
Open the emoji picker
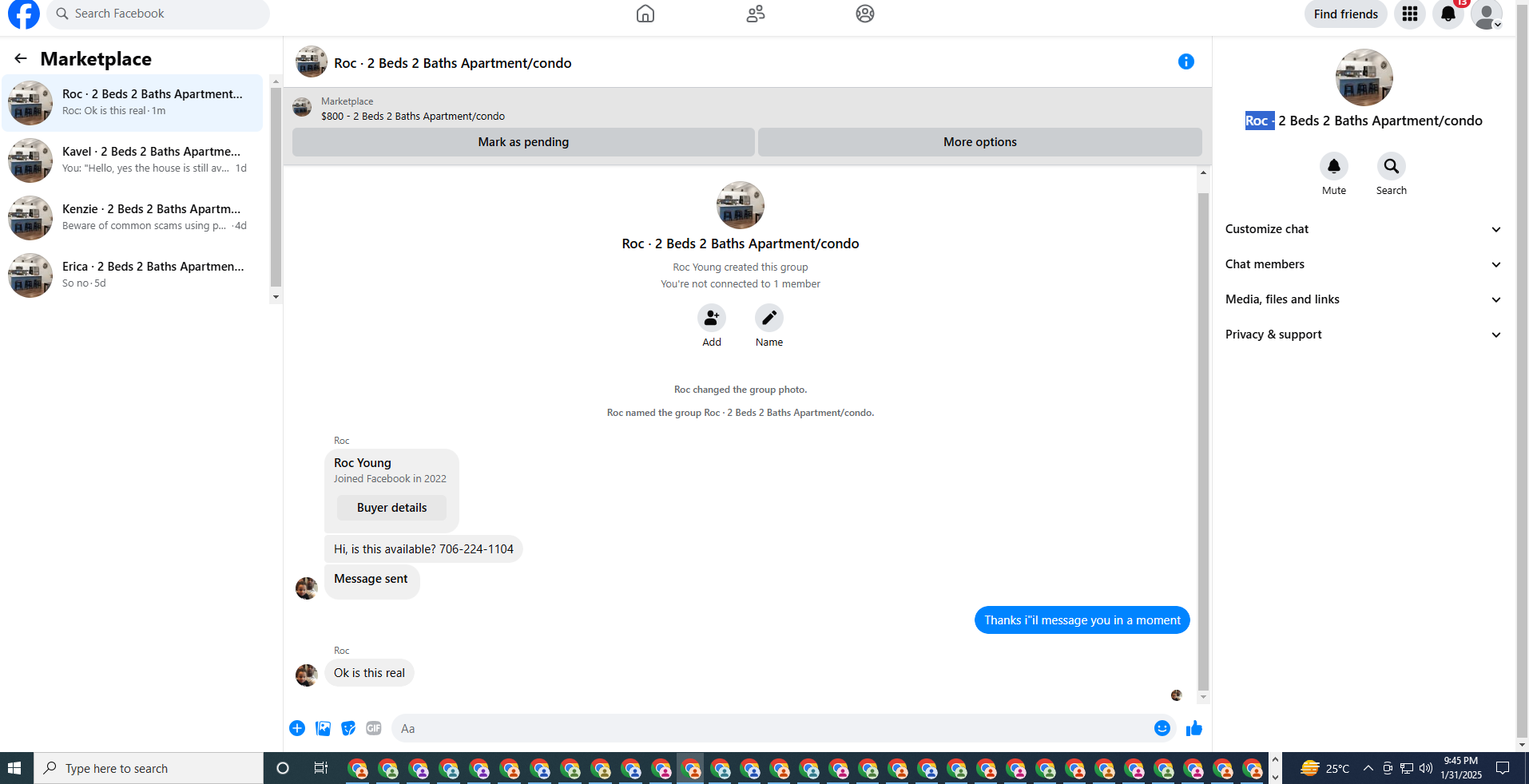pos(1162,728)
